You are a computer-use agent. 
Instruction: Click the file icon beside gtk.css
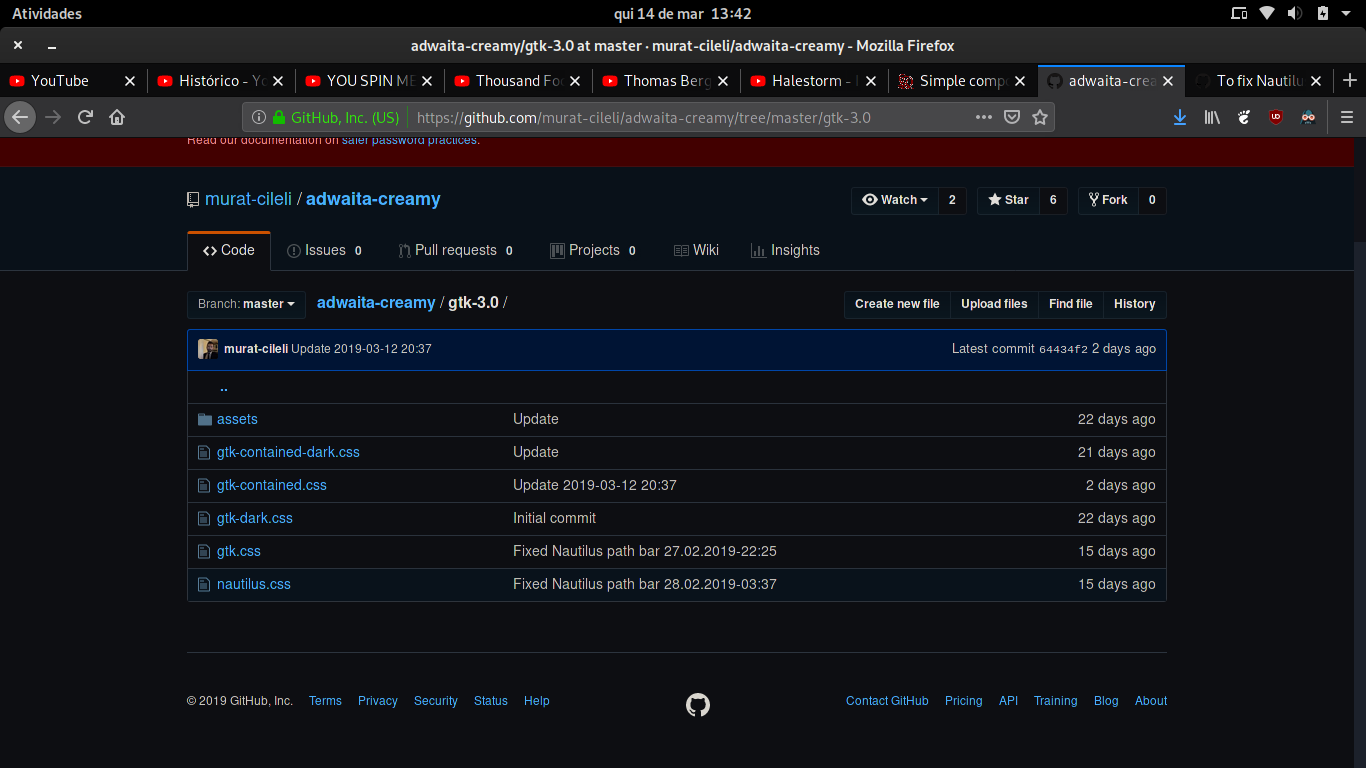pos(205,551)
